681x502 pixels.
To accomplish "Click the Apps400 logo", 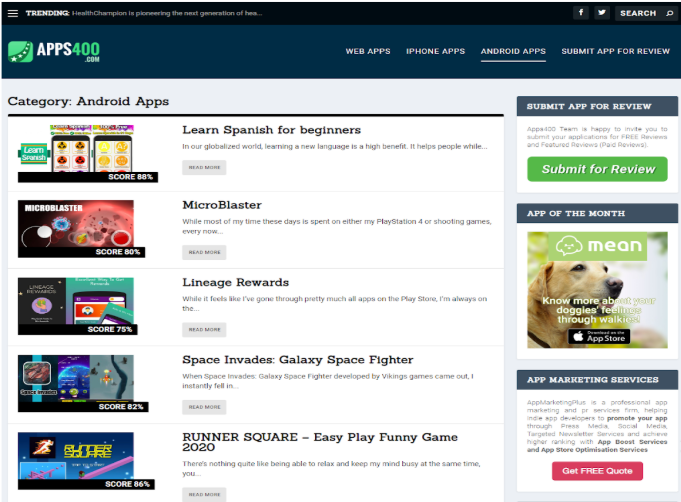I will pos(54,51).
